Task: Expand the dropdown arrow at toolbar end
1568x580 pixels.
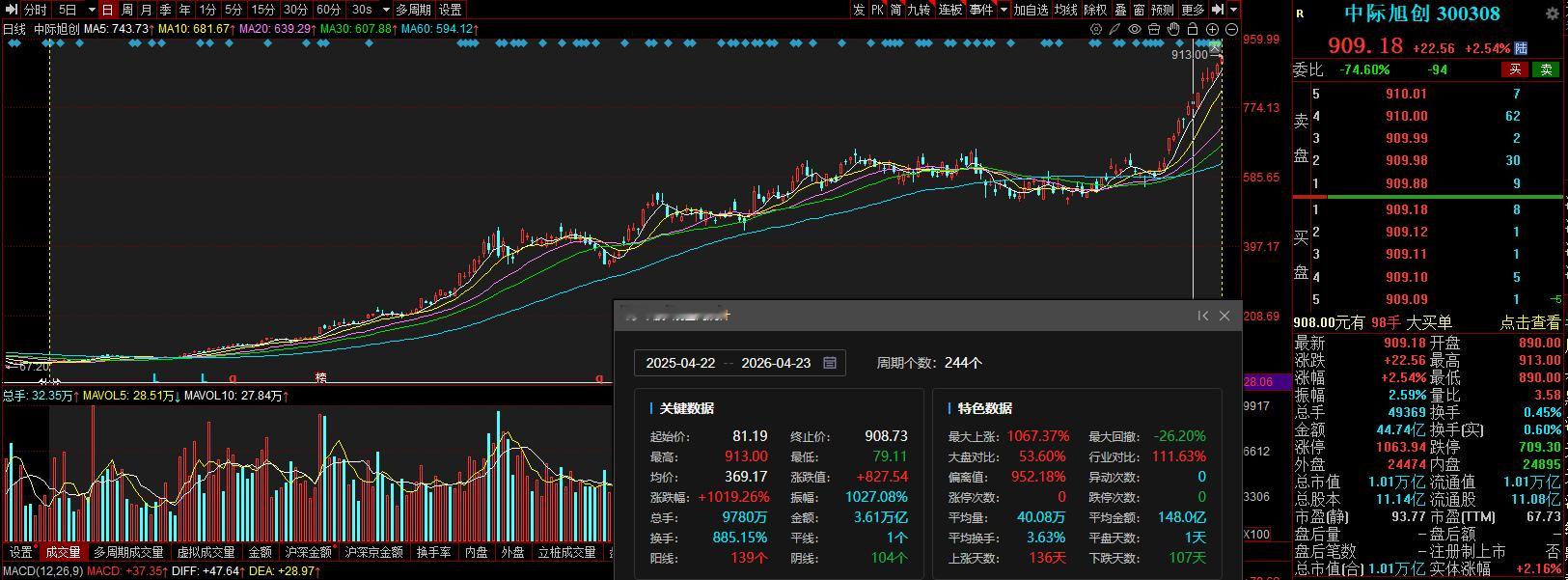Action: pos(1233,10)
